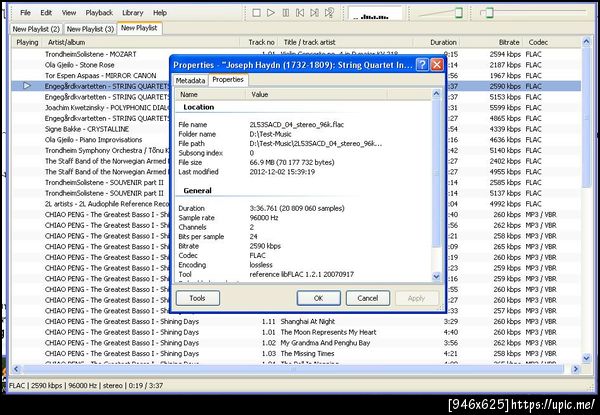Viewport: 600px width, 415px height.
Task: Click the Apply button
Action: point(416,298)
